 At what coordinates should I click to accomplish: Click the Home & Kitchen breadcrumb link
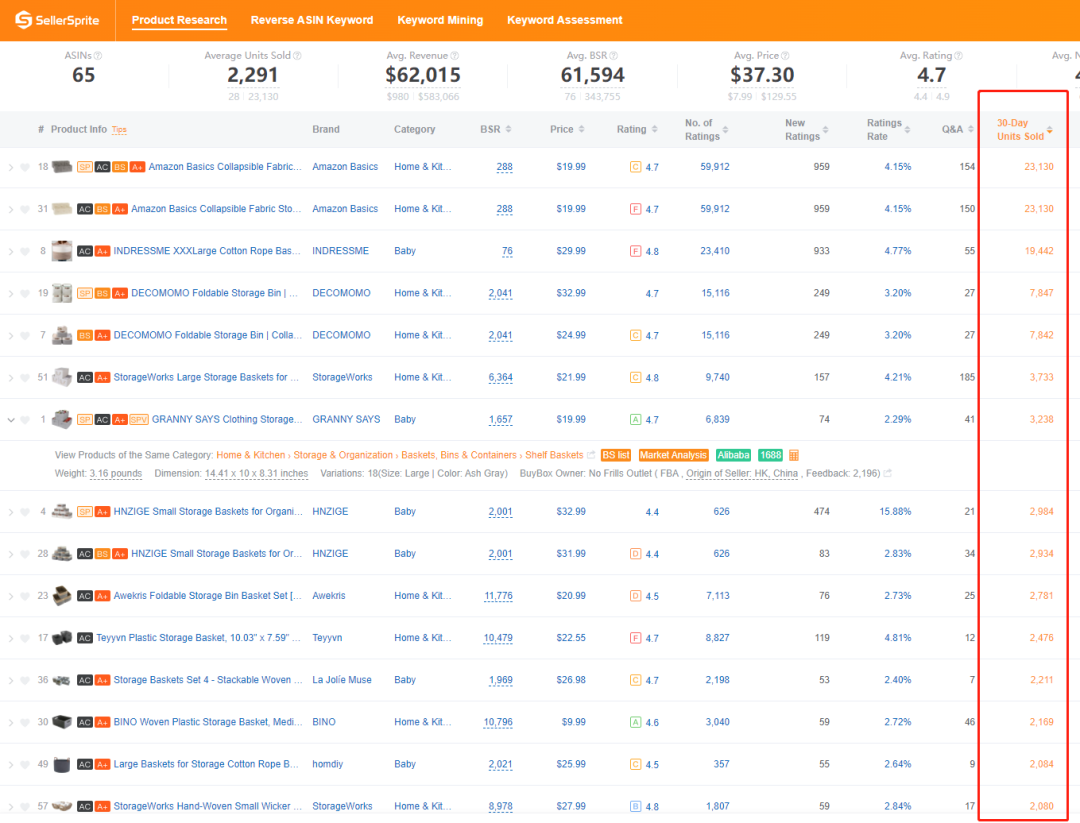251,455
